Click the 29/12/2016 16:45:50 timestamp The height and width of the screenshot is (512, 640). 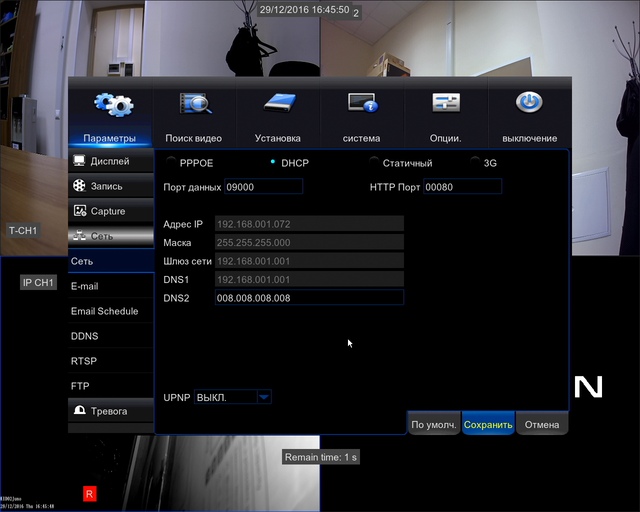(x=304, y=9)
